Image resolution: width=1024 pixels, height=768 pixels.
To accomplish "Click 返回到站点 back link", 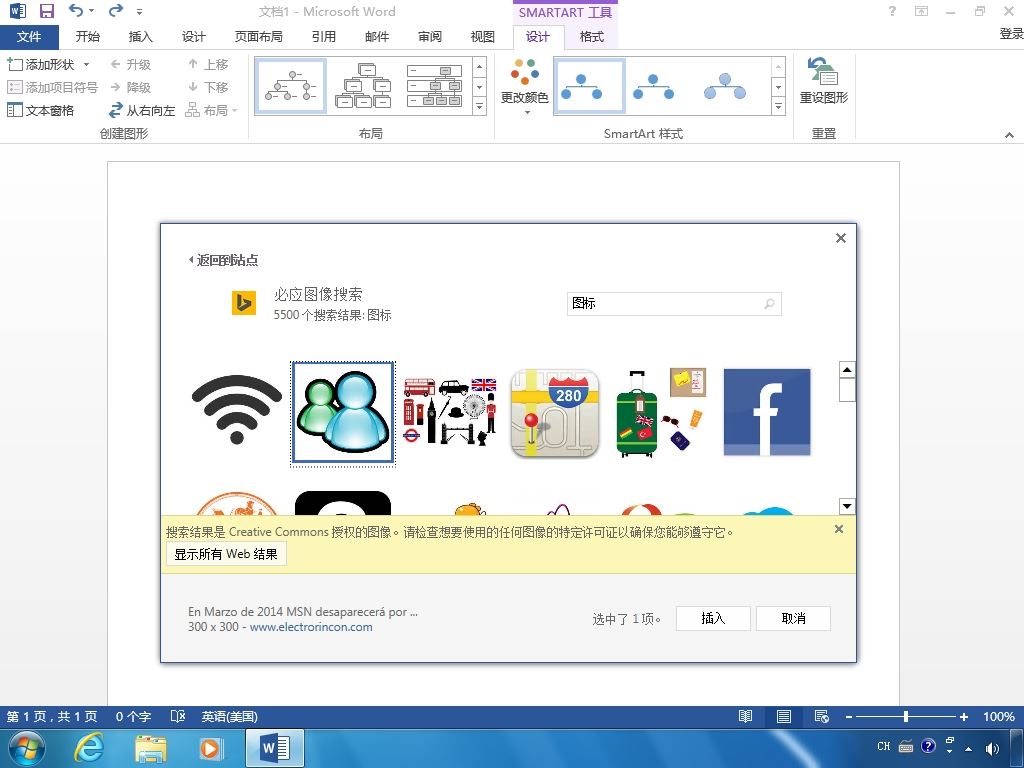I will [x=223, y=260].
